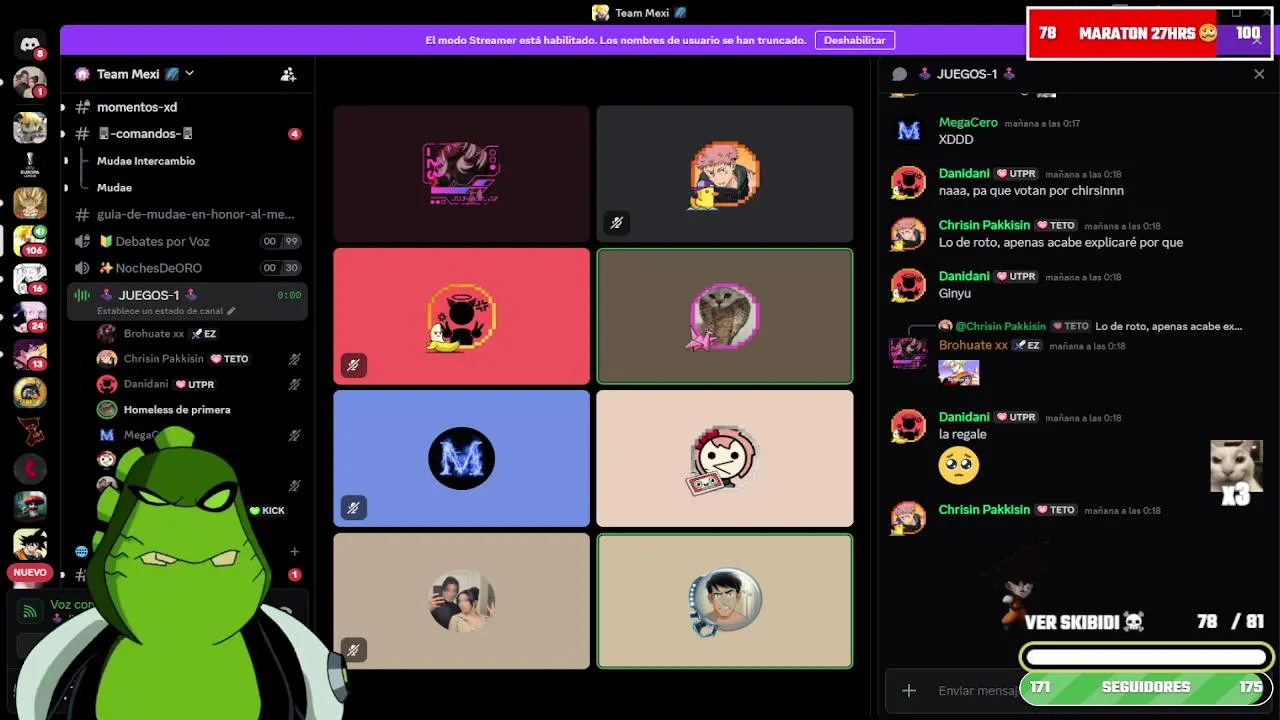Click the invite people icon
The image size is (1280, 720).
288,74
